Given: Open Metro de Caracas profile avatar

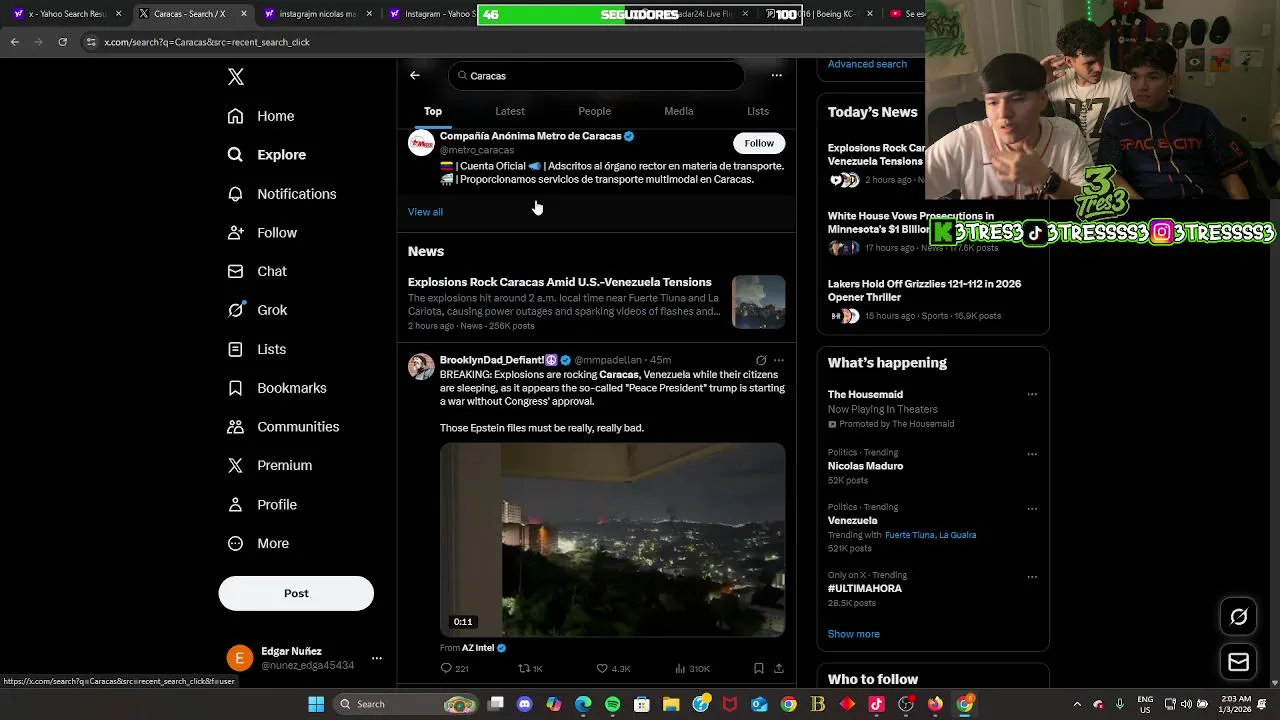Looking at the screenshot, I should [x=421, y=142].
